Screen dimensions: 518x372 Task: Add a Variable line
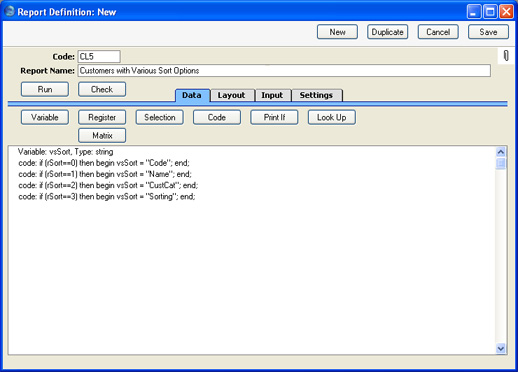coord(45,117)
